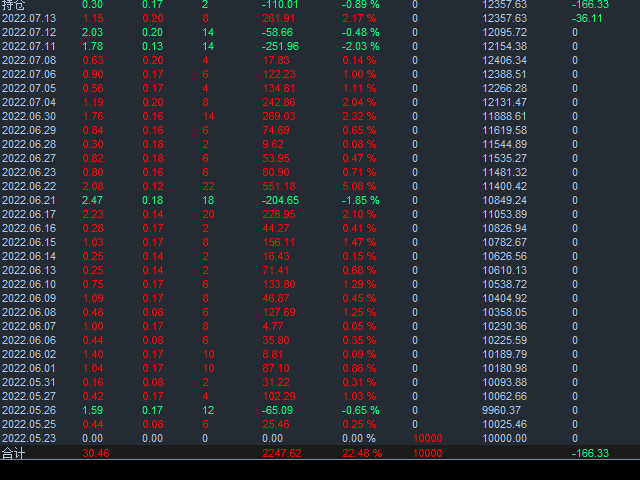Click date 2022.06.16
Viewport: 640px width, 480px height.
(x=29, y=228)
